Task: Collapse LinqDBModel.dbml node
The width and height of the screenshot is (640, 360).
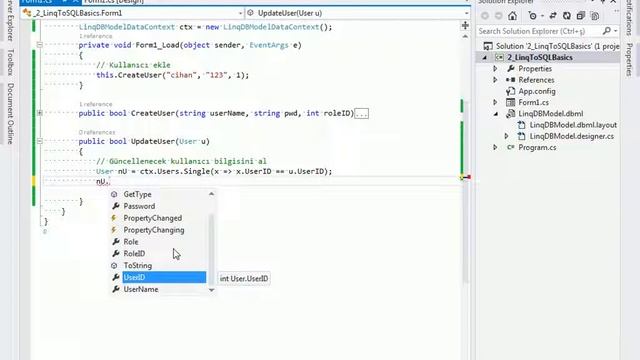Action: coord(496,114)
